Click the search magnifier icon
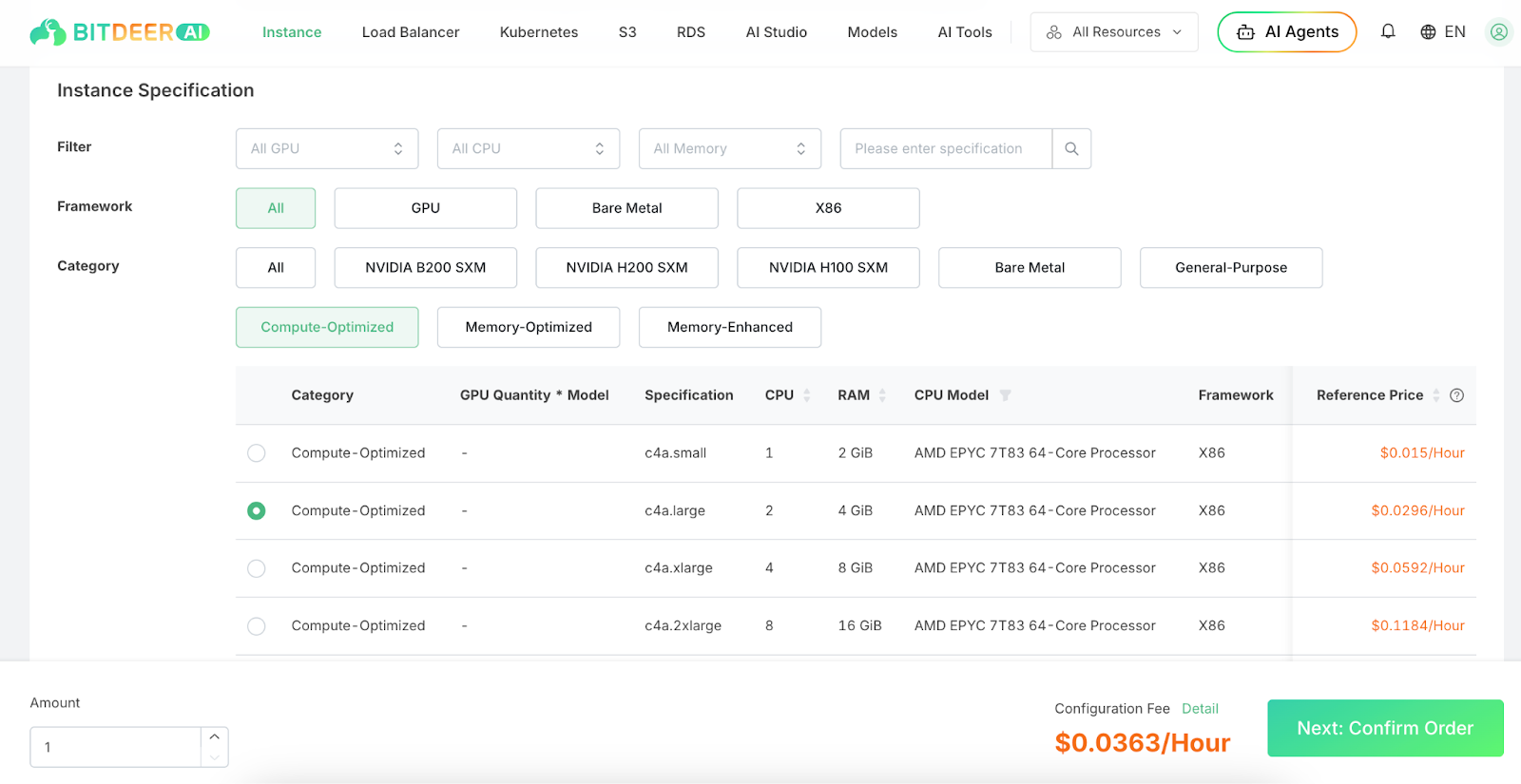 pos(1071,149)
